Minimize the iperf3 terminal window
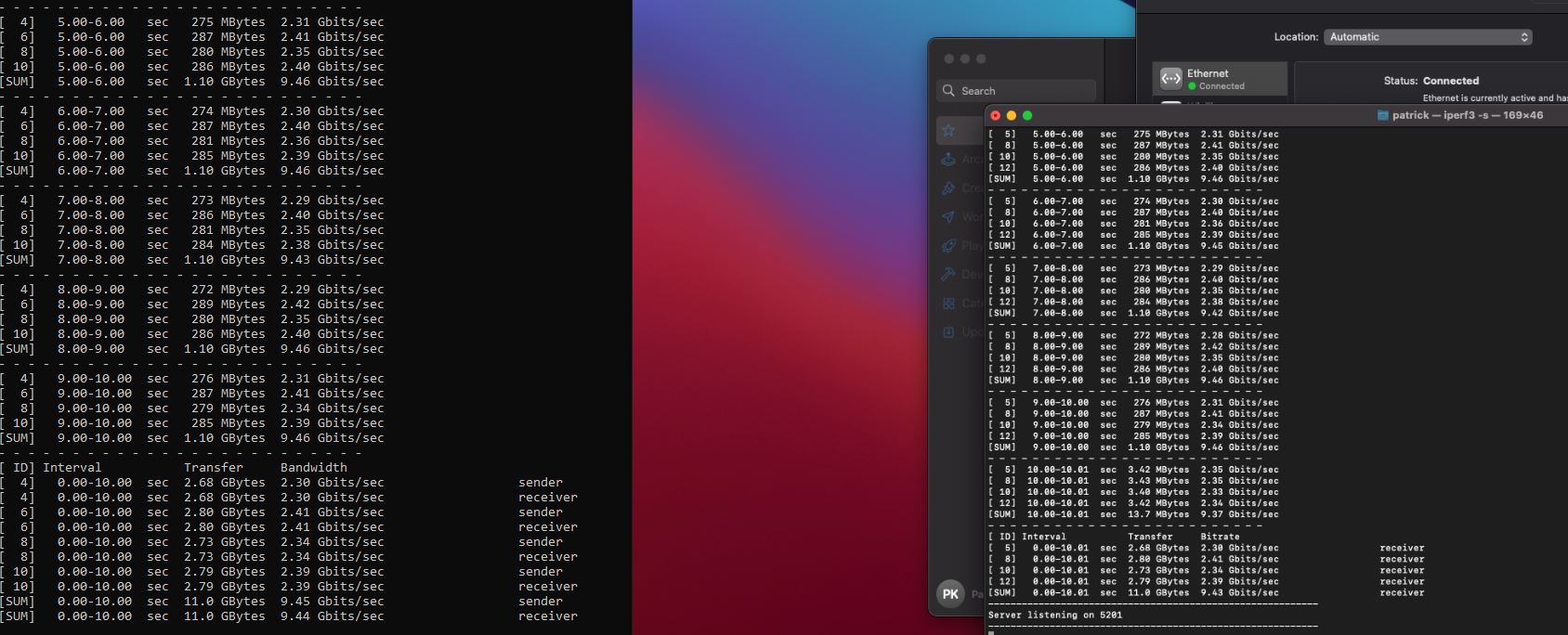 (x=1011, y=115)
